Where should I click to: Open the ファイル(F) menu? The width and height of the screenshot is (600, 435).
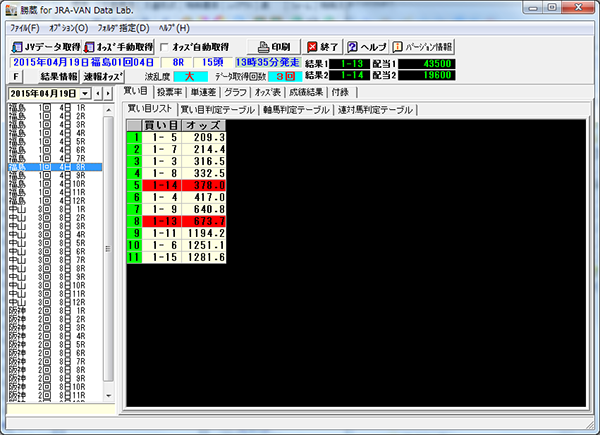coord(24,28)
